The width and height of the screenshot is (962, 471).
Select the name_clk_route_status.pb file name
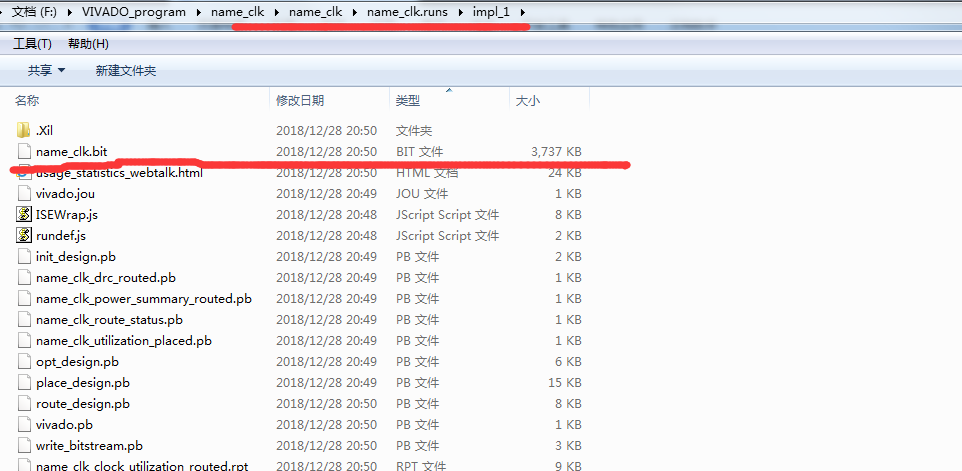tap(109, 320)
